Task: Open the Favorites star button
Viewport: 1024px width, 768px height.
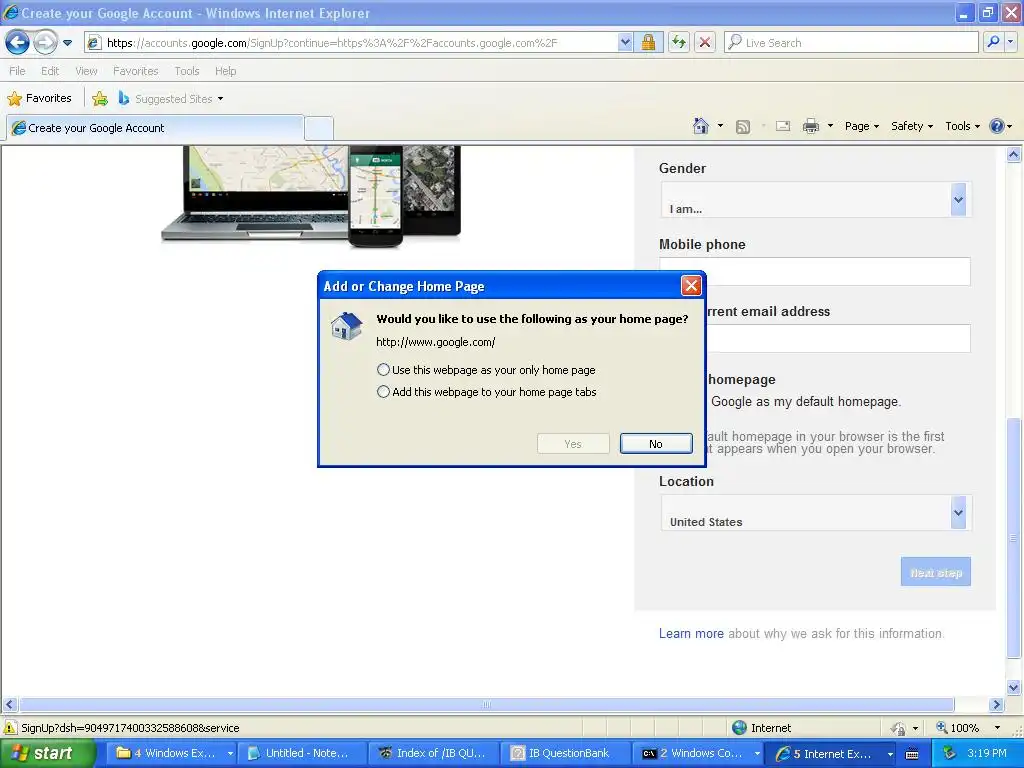Action: click(x=39, y=99)
